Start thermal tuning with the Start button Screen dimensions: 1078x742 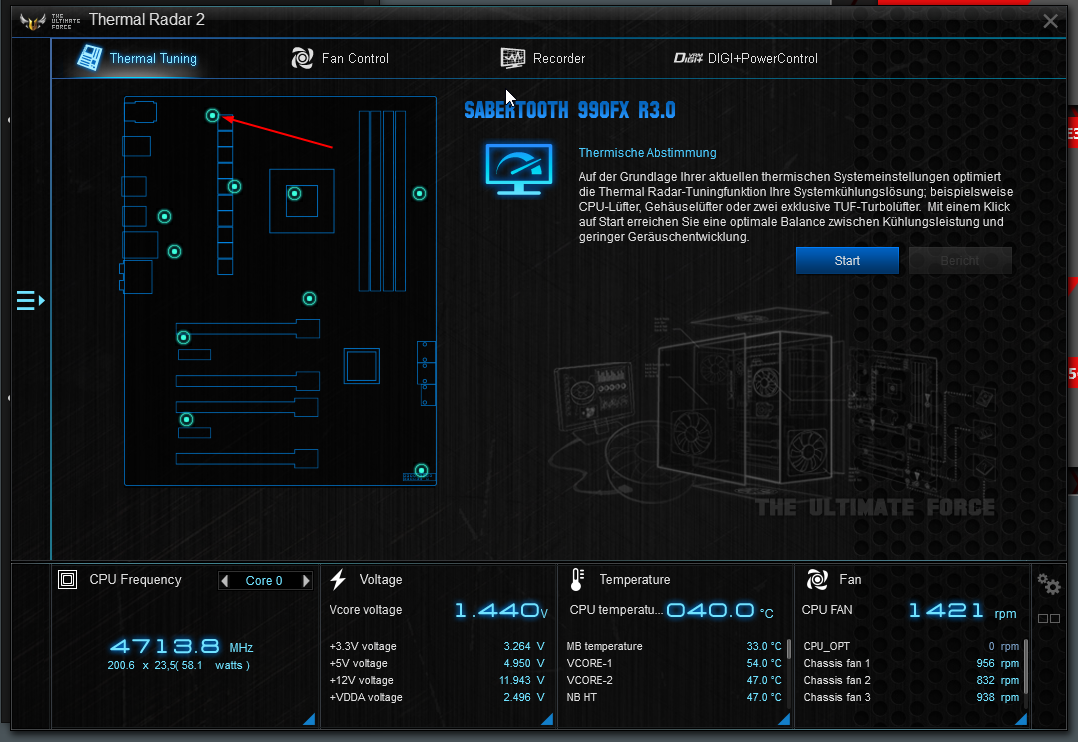tap(847, 261)
